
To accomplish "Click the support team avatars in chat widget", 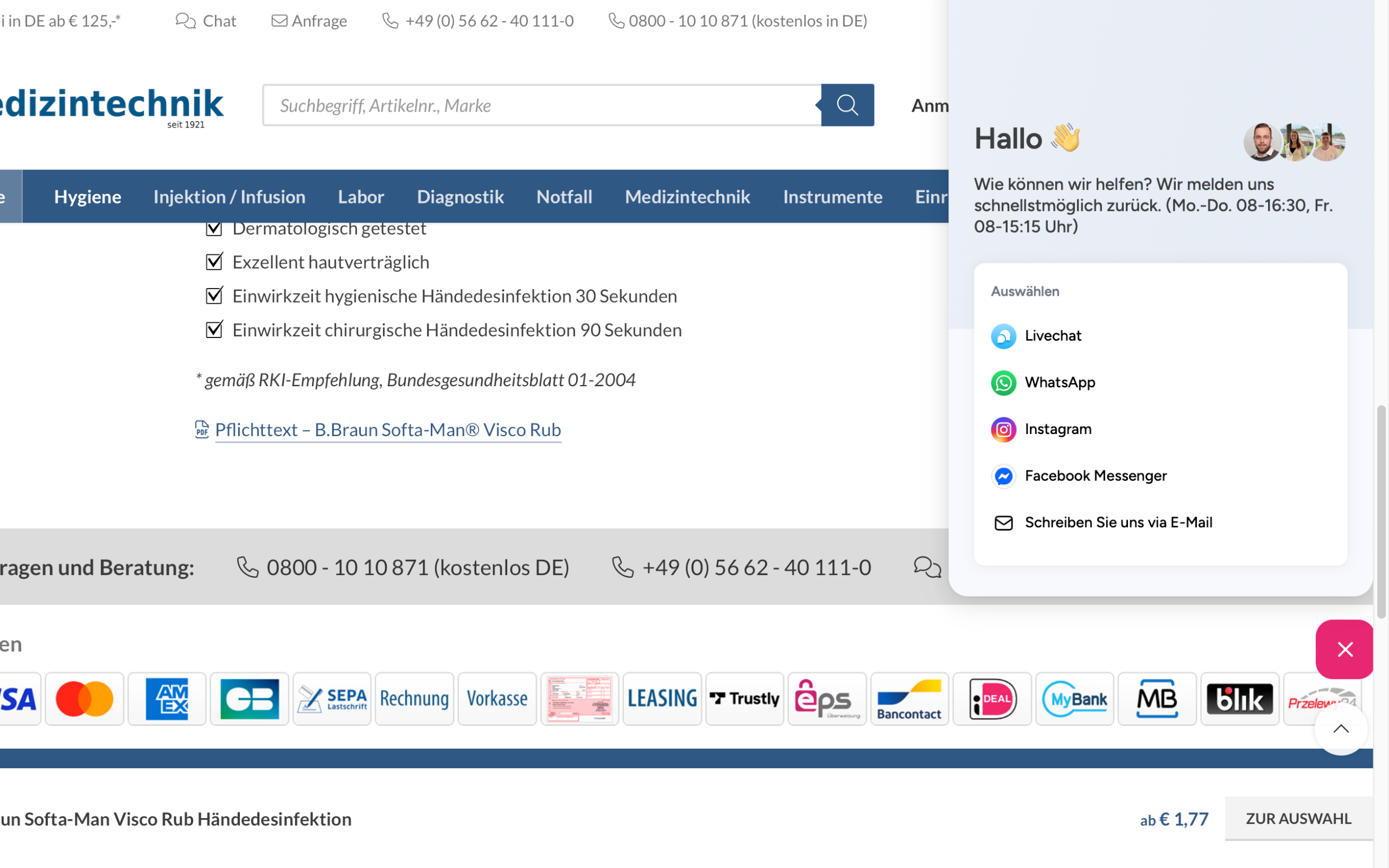I will click(x=1294, y=142).
